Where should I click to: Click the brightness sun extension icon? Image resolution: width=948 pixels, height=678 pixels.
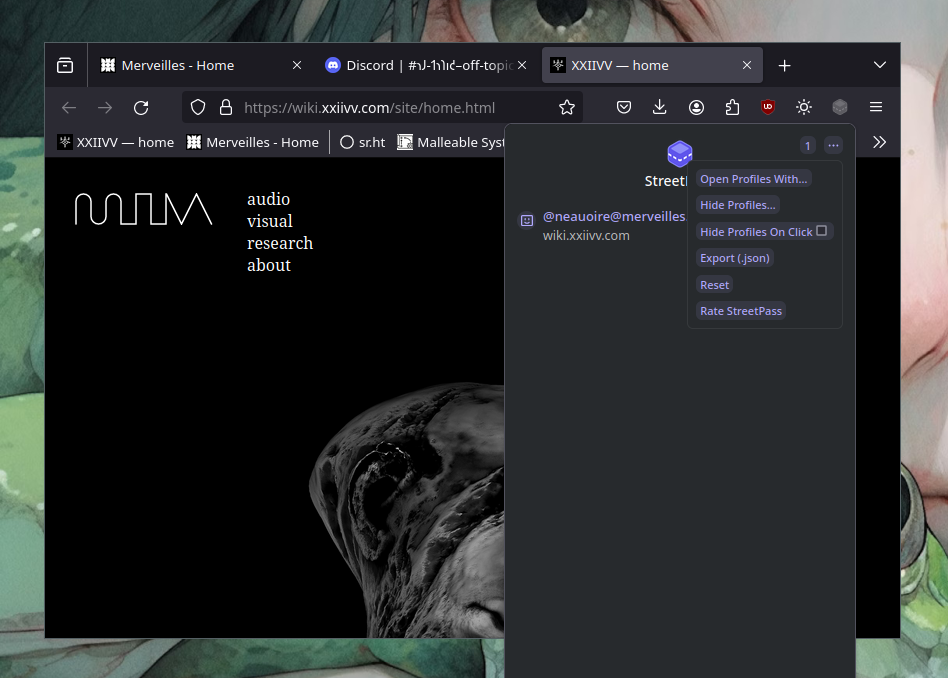[x=804, y=107]
